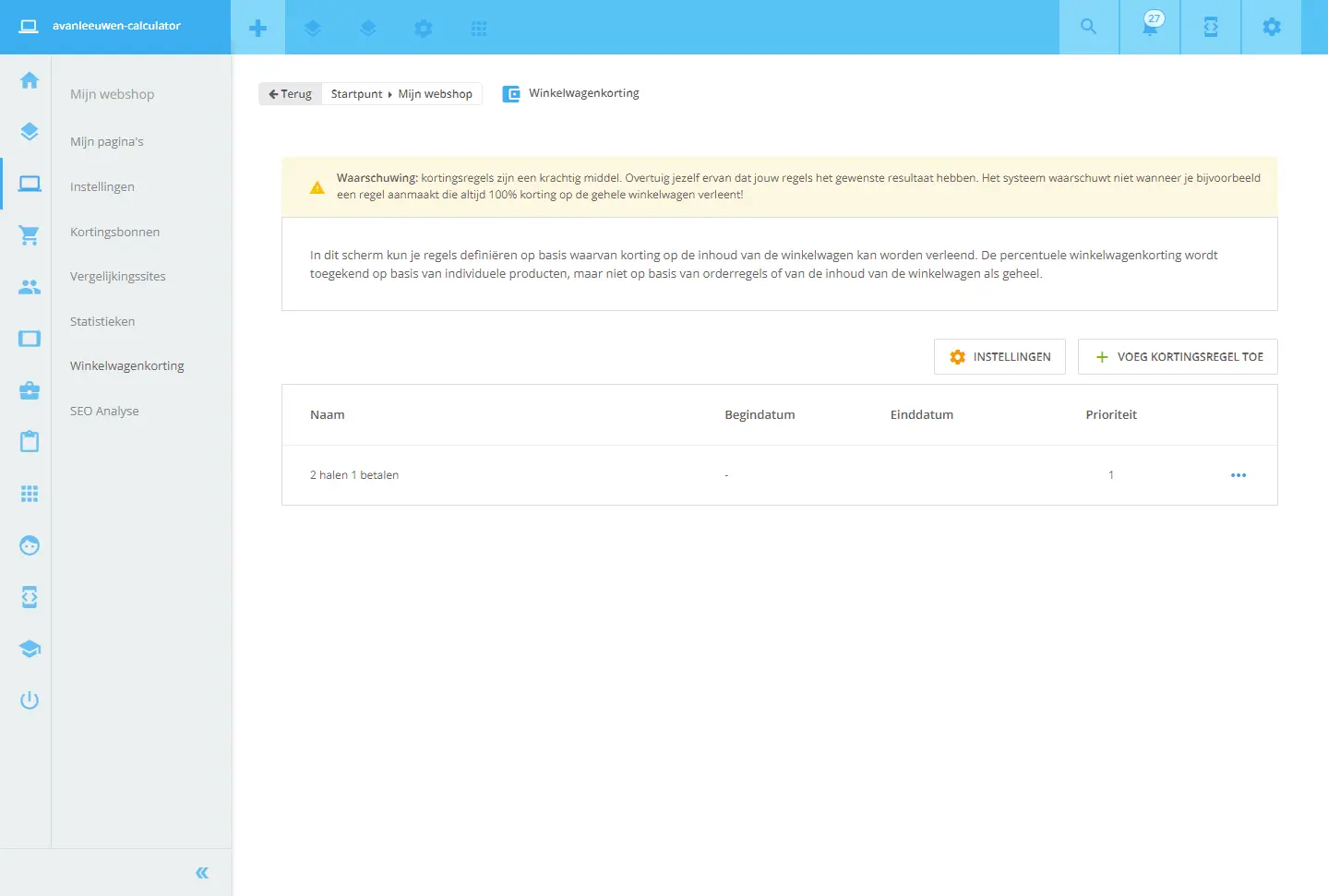Click the Winkelwagenkorting page title icon
Image resolution: width=1328 pixels, height=896 pixels.
point(511,94)
